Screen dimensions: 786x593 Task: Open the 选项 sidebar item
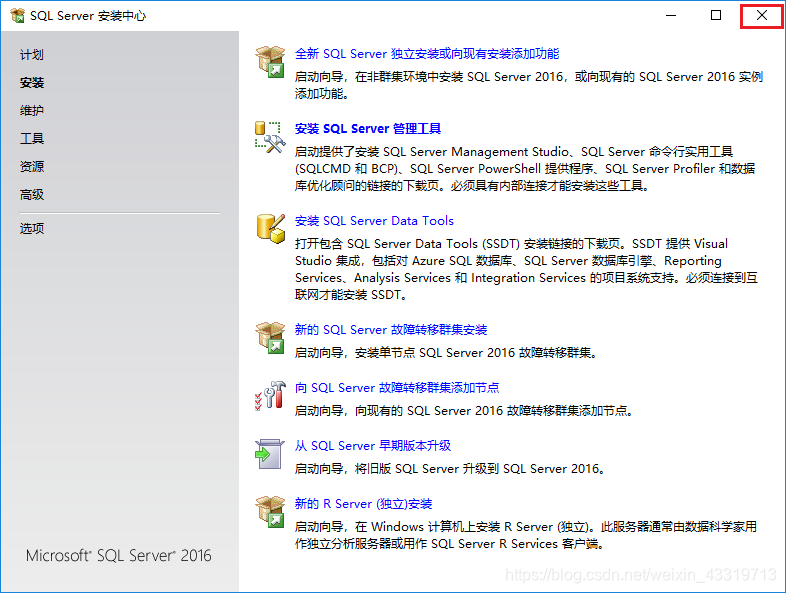point(32,229)
